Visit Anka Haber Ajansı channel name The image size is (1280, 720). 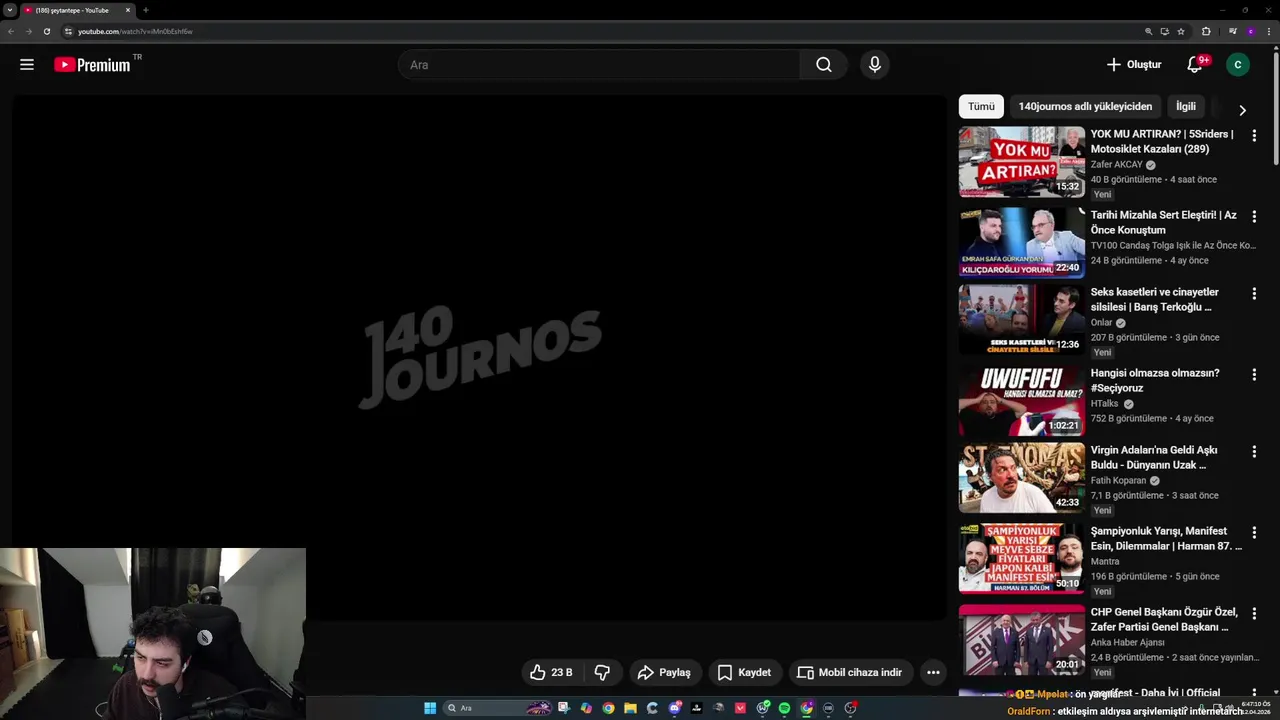coord(1128,642)
